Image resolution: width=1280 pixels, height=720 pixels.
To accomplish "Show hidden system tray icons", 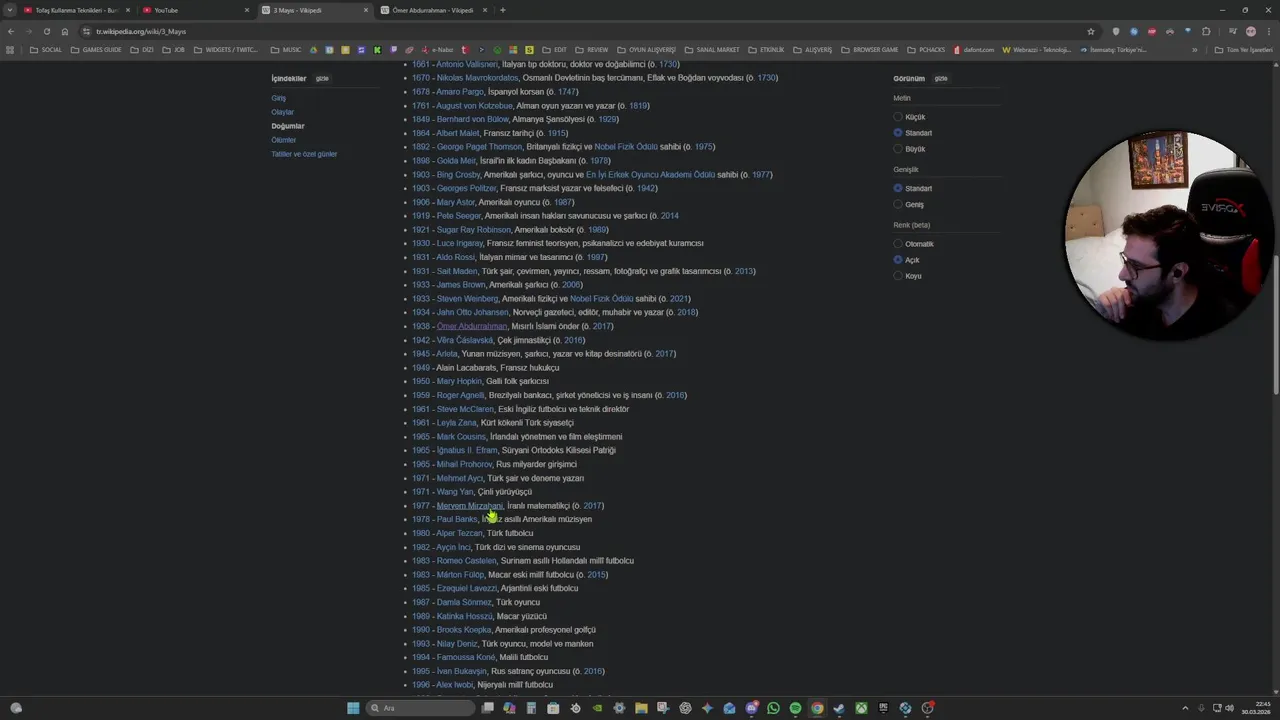I will [1185, 708].
